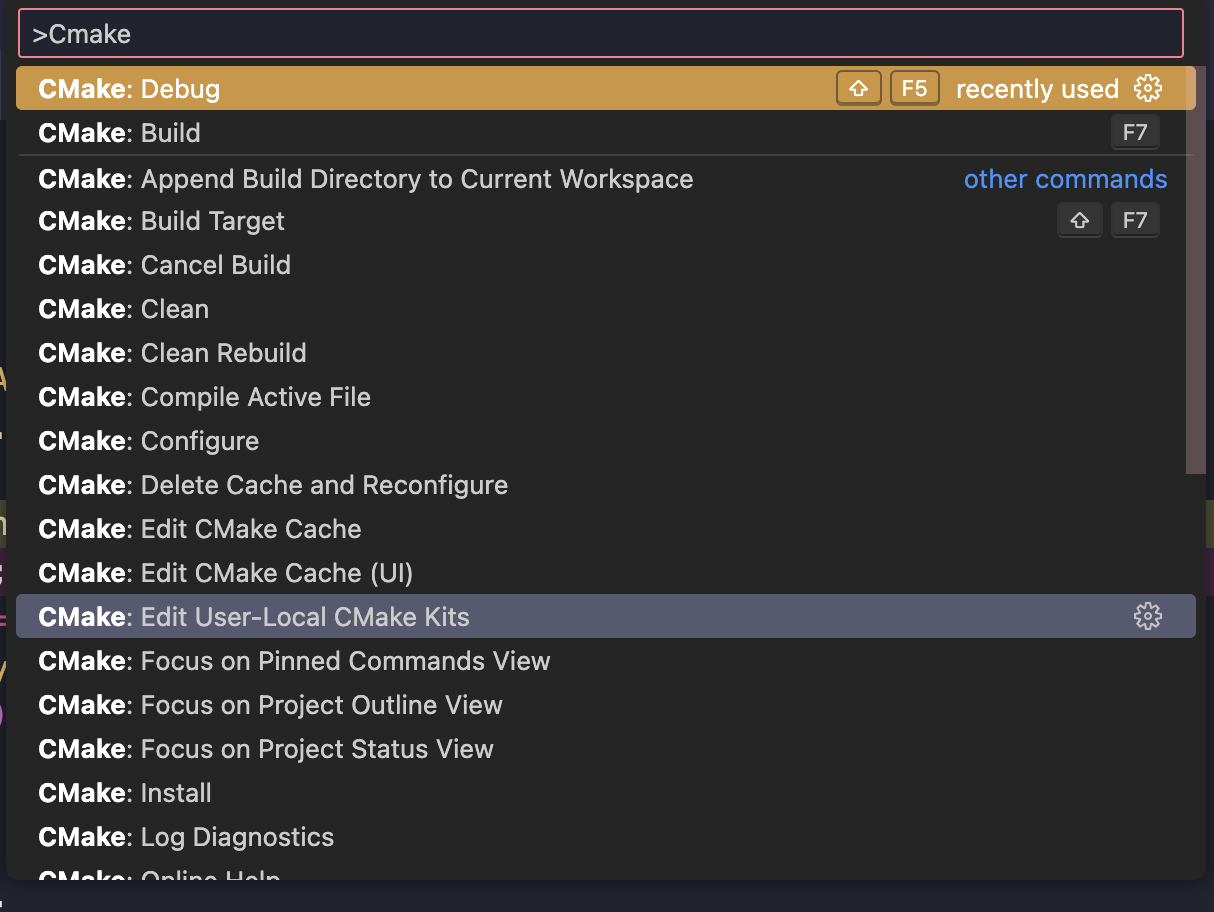This screenshot has height=912, width=1214.
Task: Choose CMake: Focus on Project Outline View
Action: click(400, 705)
